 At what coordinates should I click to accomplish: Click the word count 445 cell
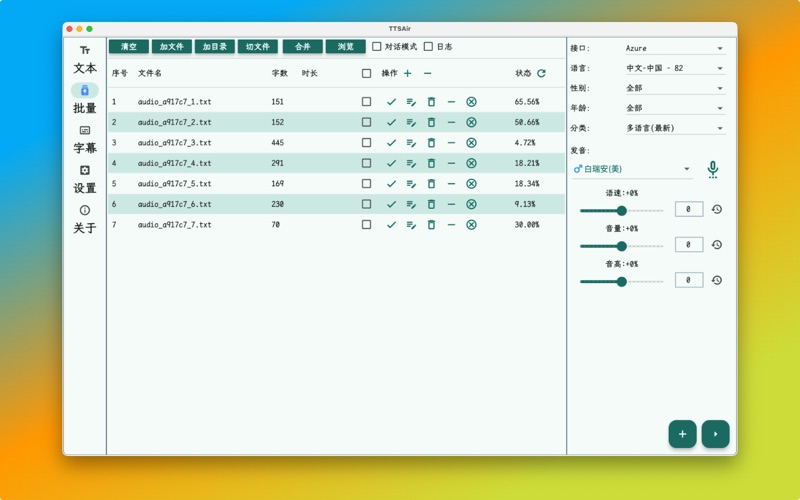(278, 143)
